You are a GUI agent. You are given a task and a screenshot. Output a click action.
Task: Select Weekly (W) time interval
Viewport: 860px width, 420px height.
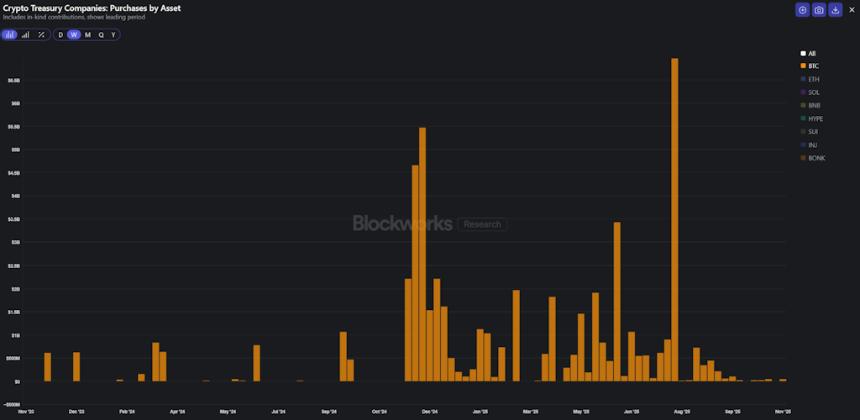74,35
